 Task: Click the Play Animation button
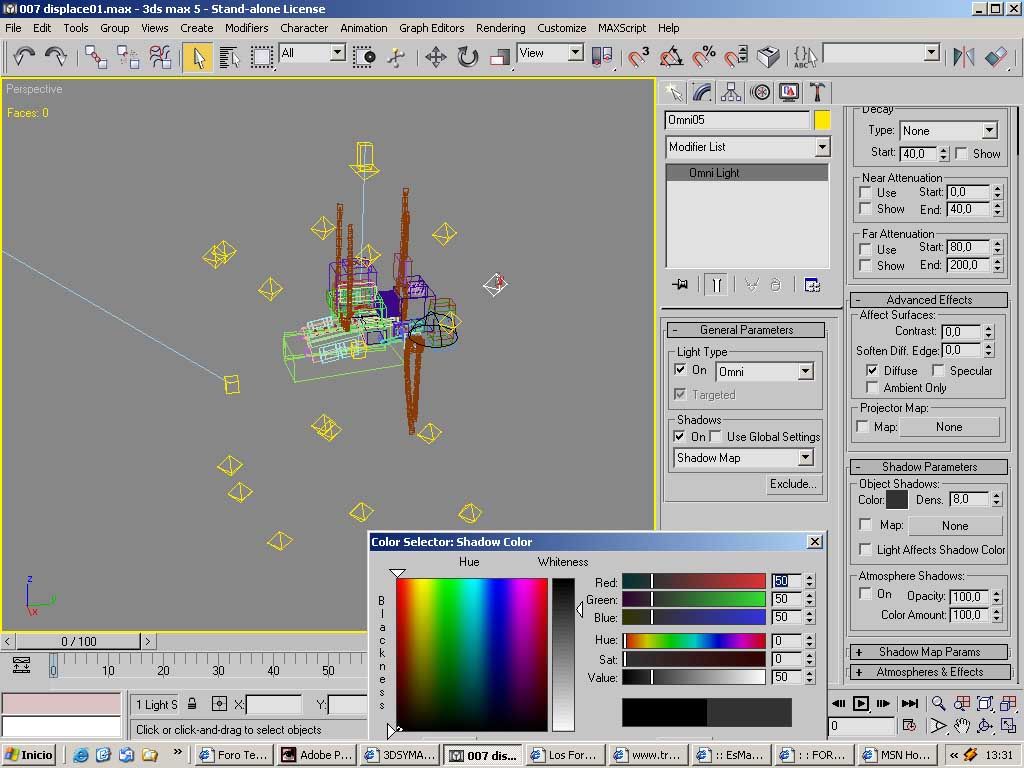tap(861, 703)
